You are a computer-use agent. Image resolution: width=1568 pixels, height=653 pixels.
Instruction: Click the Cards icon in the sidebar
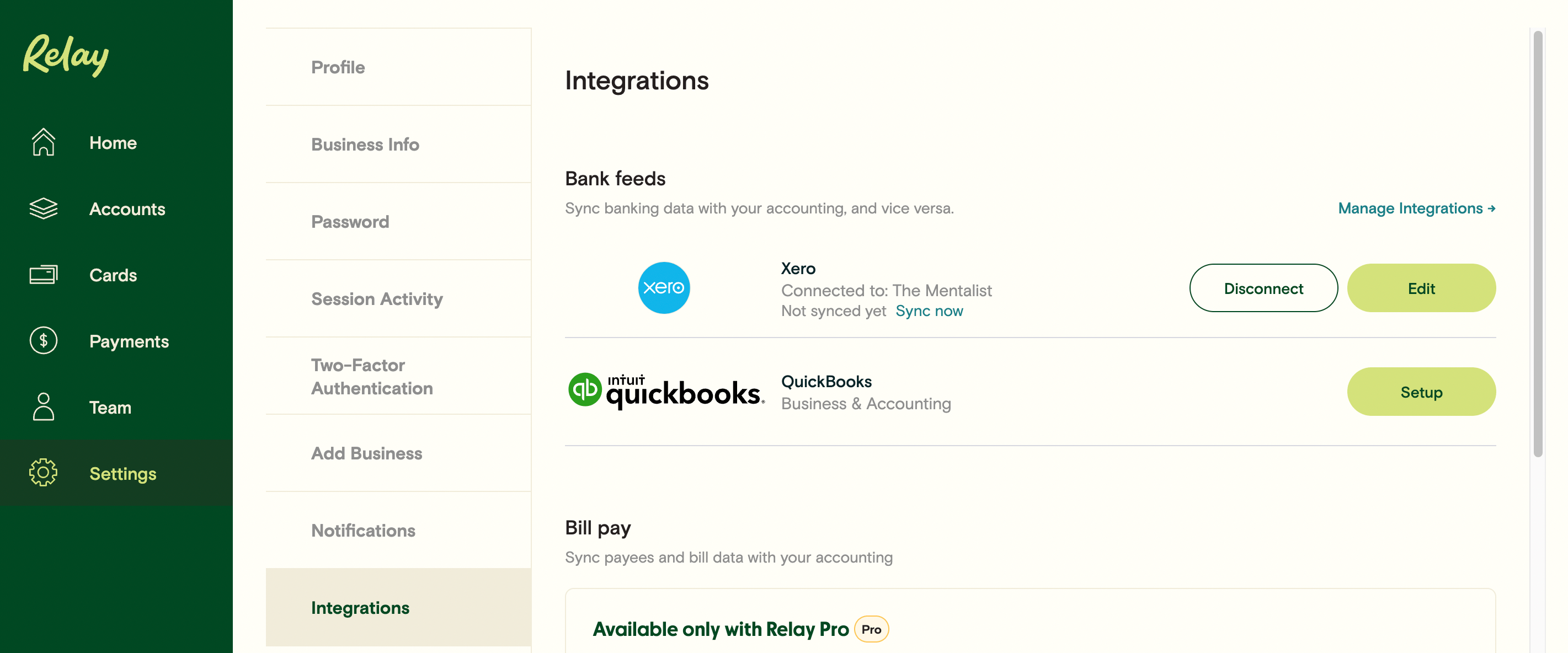pyautogui.click(x=43, y=275)
